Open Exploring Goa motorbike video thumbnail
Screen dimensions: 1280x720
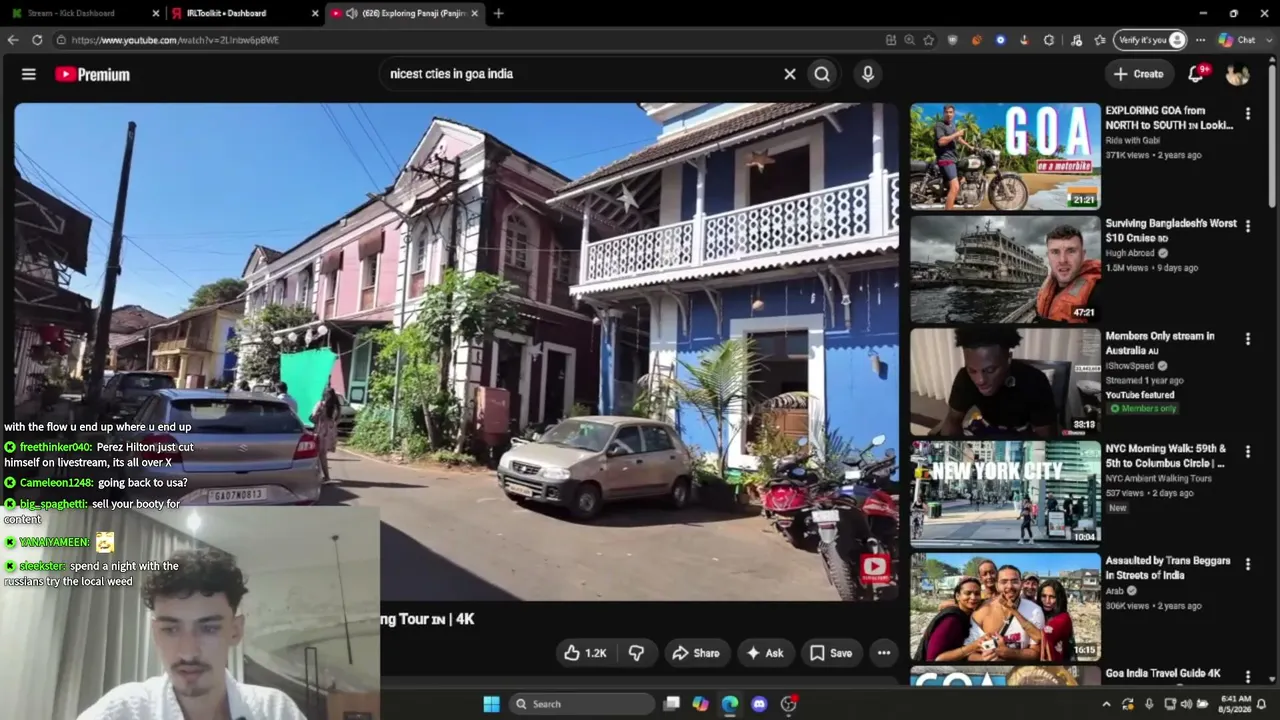[1005, 156]
